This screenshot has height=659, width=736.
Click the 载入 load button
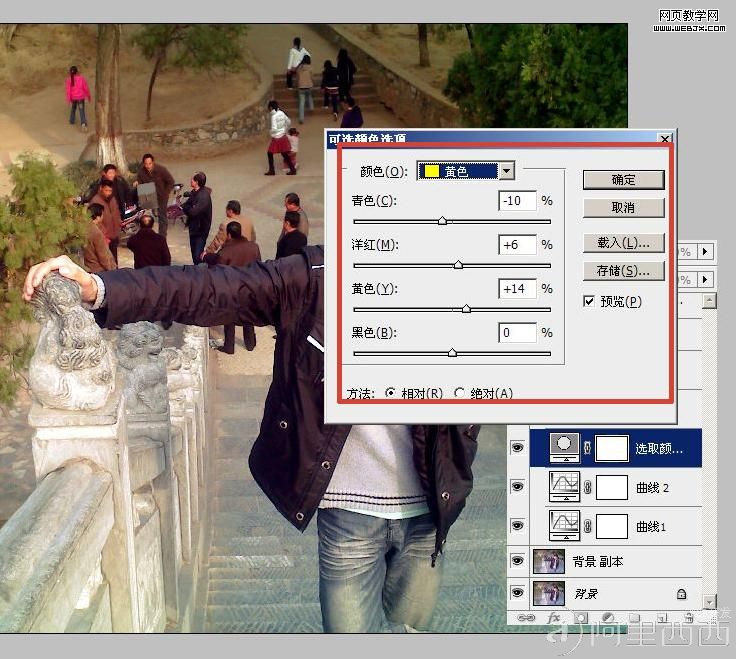click(623, 243)
